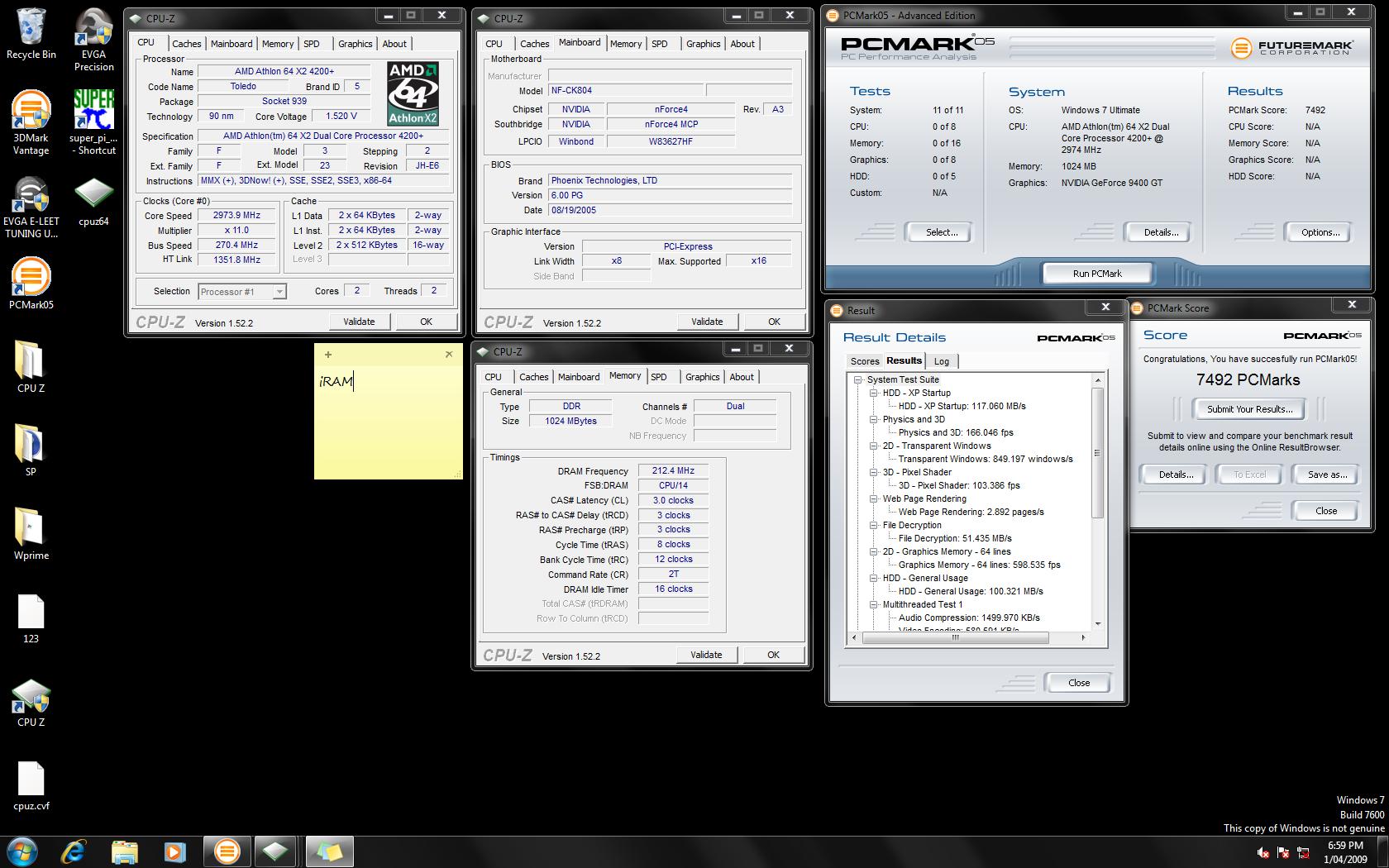Viewport: 1389px width, 868px height.
Task: Click Validate in CPU-Z Memory window
Action: tap(706, 655)
